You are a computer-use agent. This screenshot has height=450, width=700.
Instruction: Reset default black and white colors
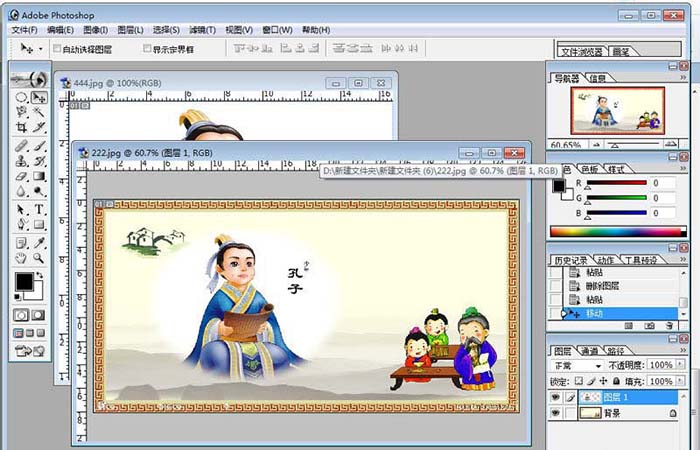(x=18, y=297)
